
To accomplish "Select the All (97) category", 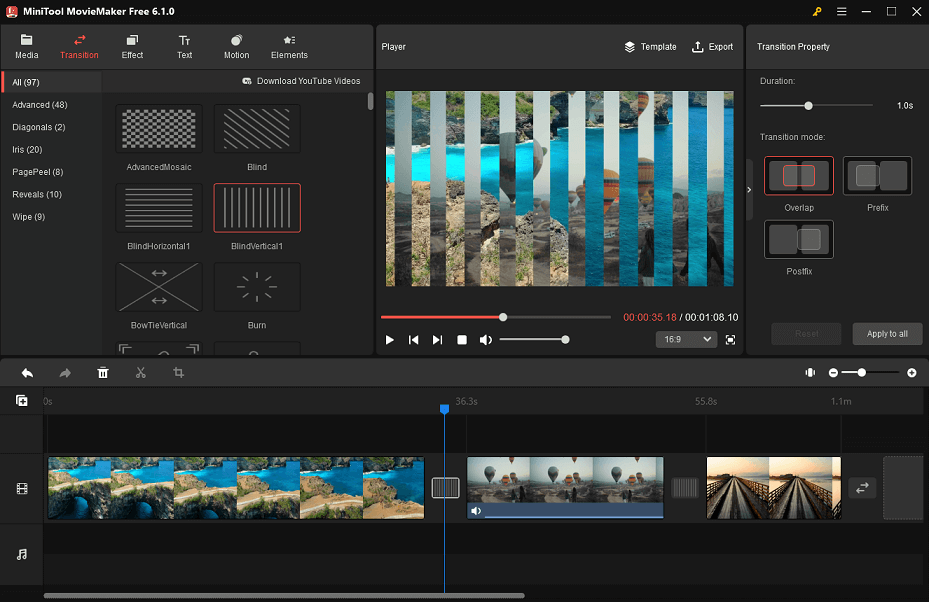I will coord(52,82).
